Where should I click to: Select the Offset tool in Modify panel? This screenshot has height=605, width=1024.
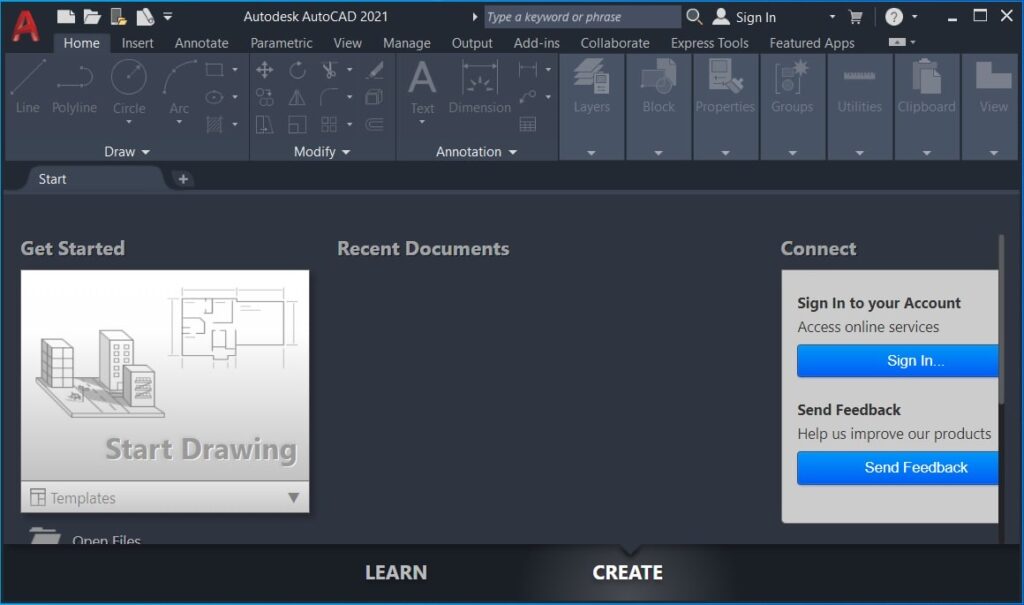(375, 124)
